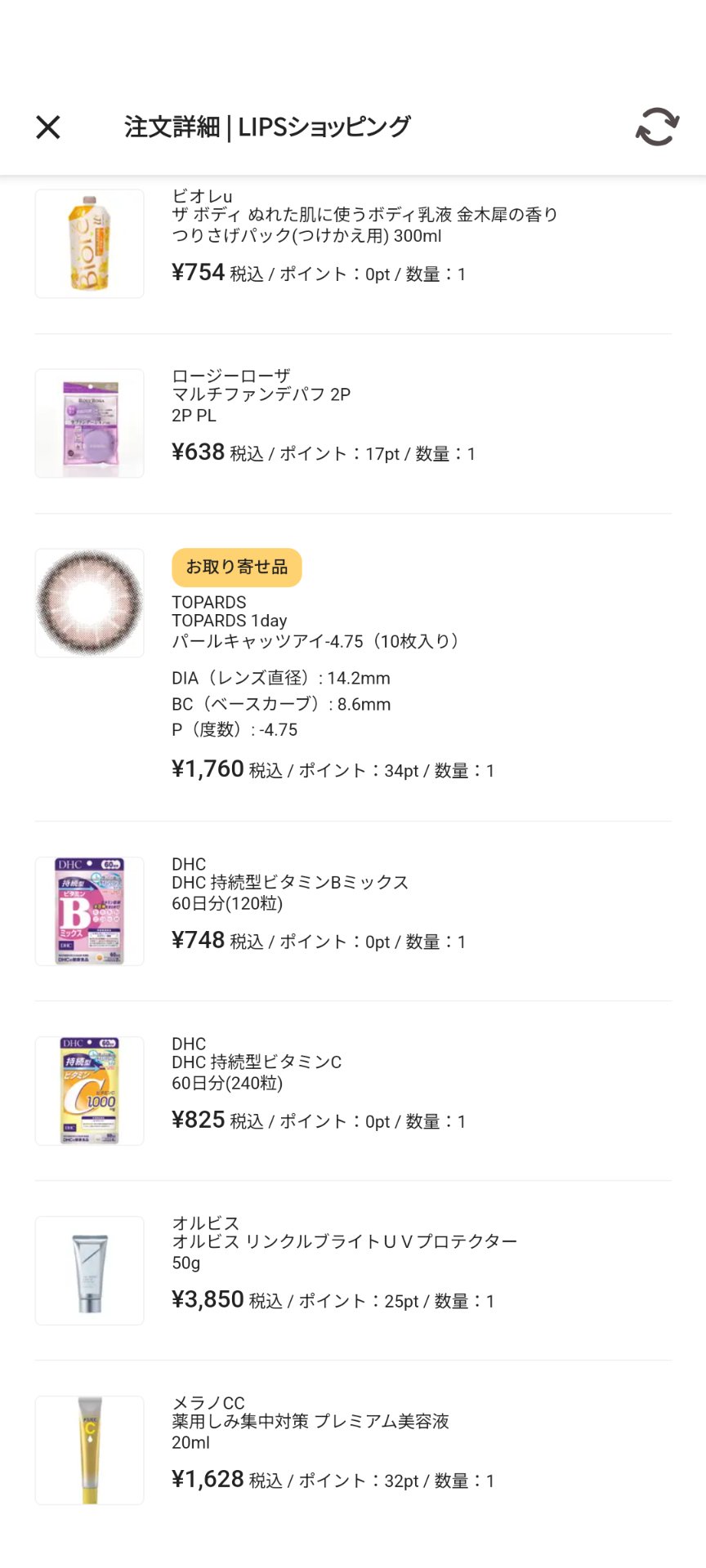Tap the refresh page icon
706x1568 pixels.
pyautogui.click(x=657, y=127)
